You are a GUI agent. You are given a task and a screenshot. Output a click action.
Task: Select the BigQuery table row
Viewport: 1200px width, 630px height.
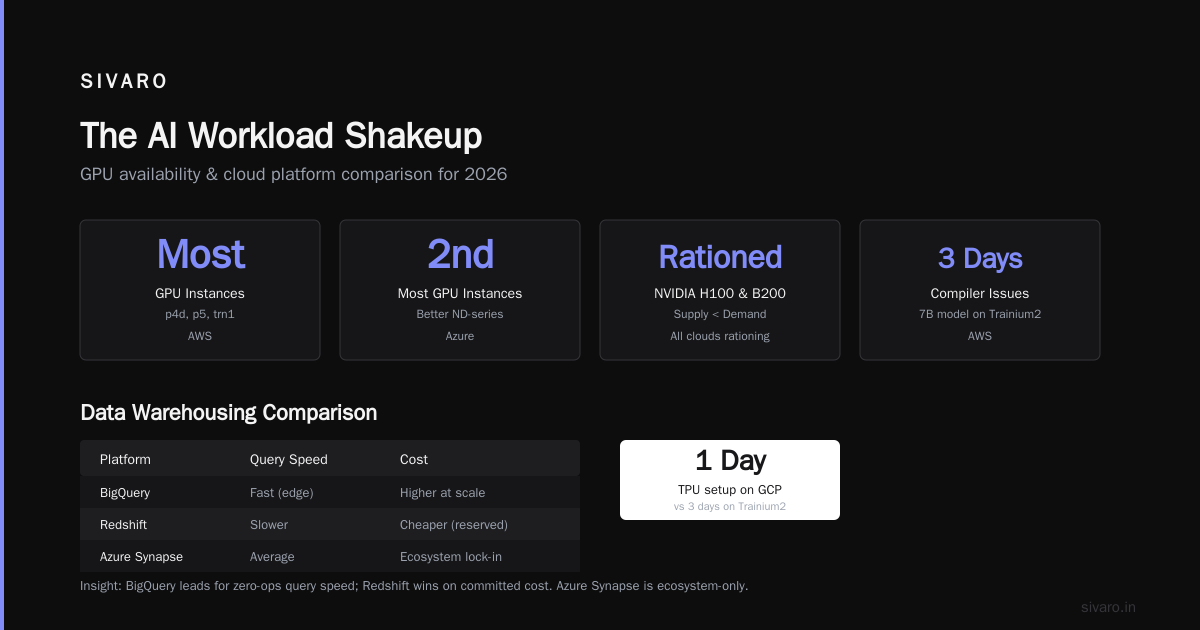(x=330, y=492)
